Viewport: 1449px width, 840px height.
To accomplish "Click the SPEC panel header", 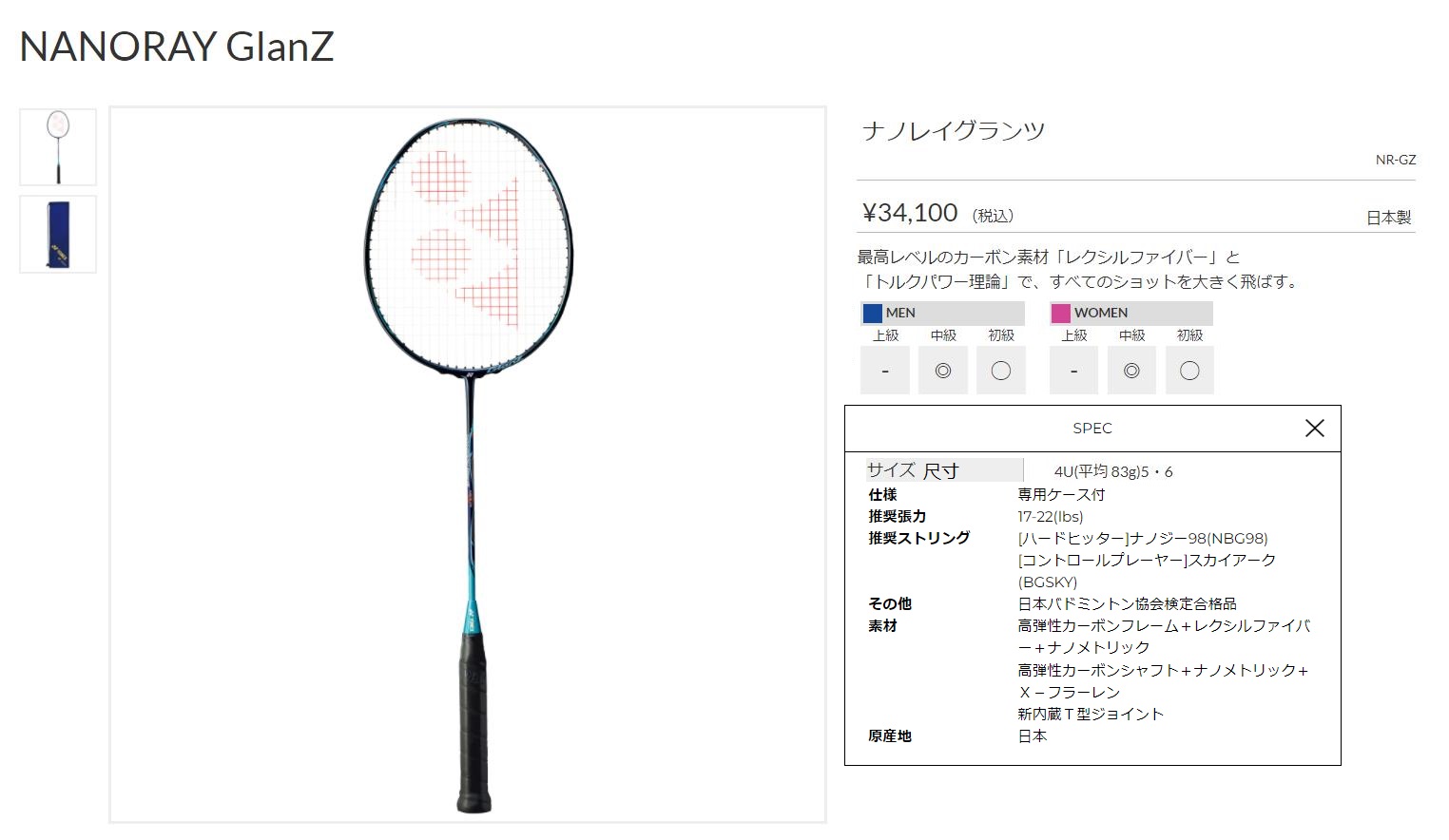I will point(1092,429).
